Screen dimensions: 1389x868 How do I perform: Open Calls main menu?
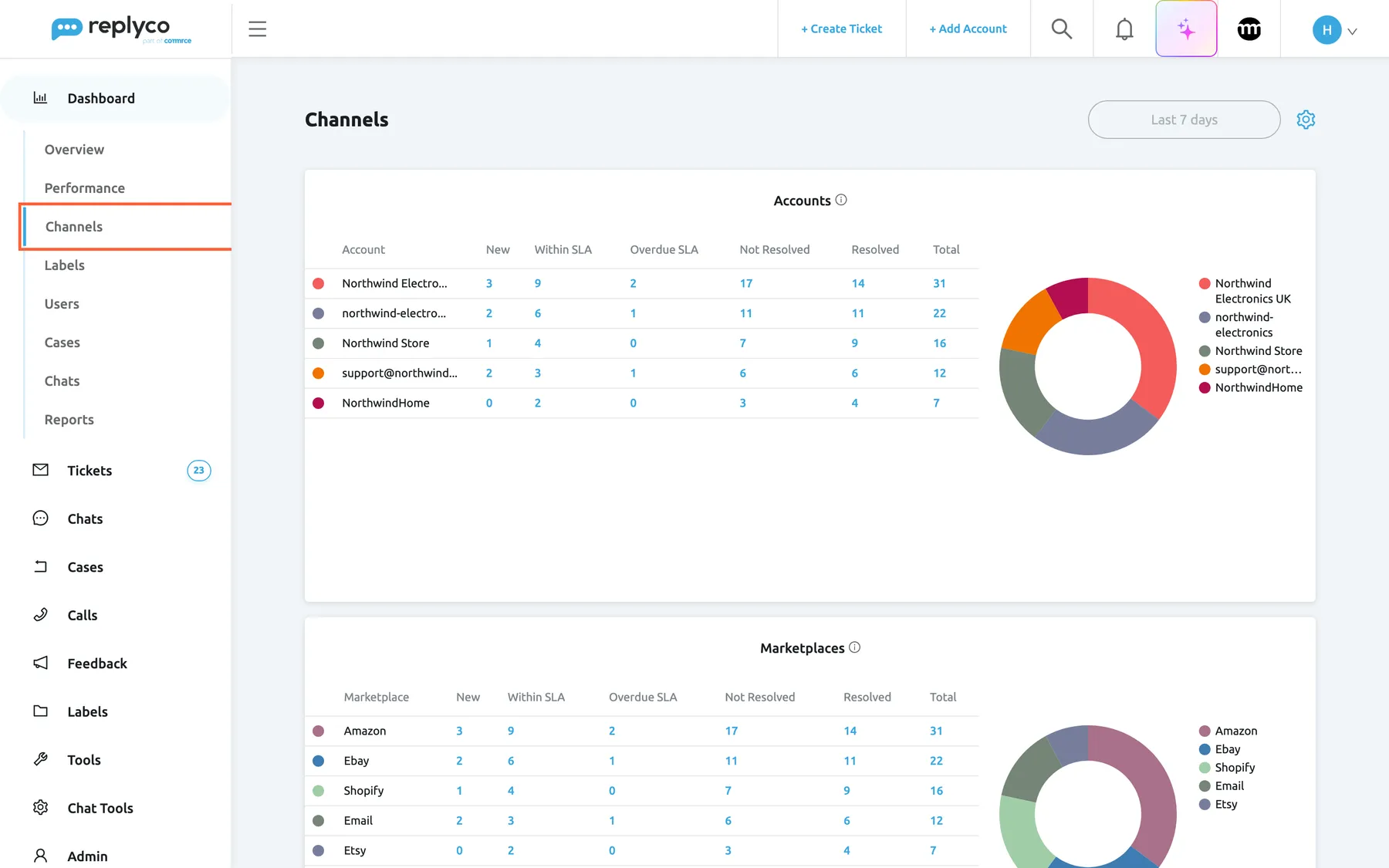[x=83, y=615]
